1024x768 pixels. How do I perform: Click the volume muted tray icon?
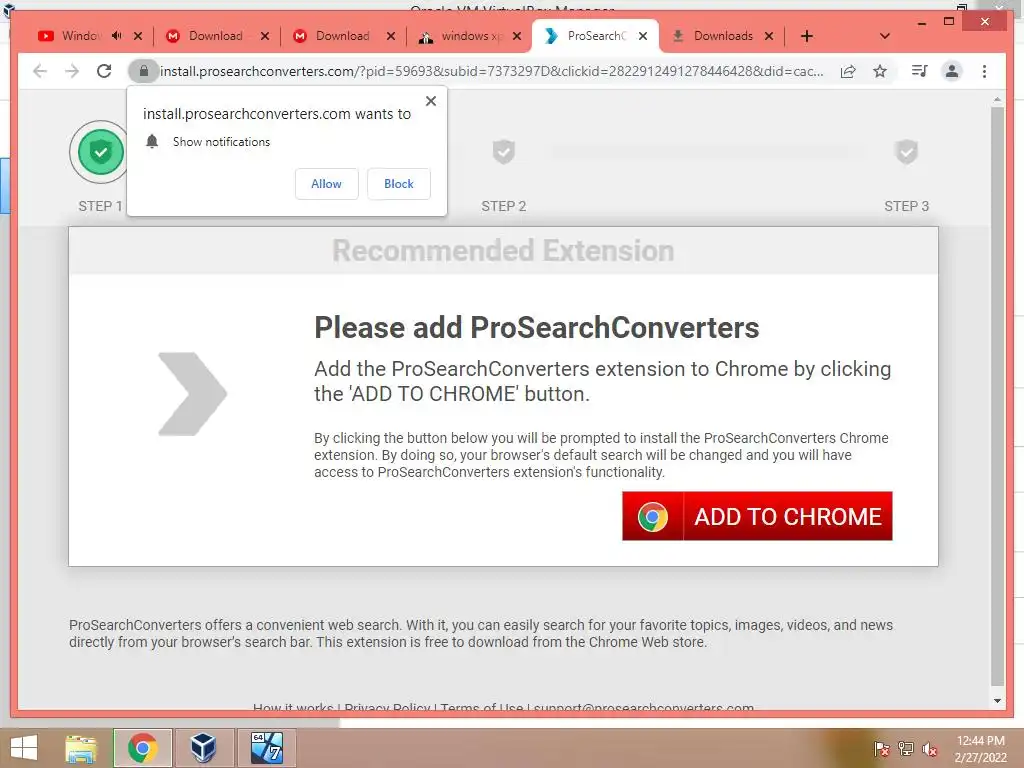(930, 749)
